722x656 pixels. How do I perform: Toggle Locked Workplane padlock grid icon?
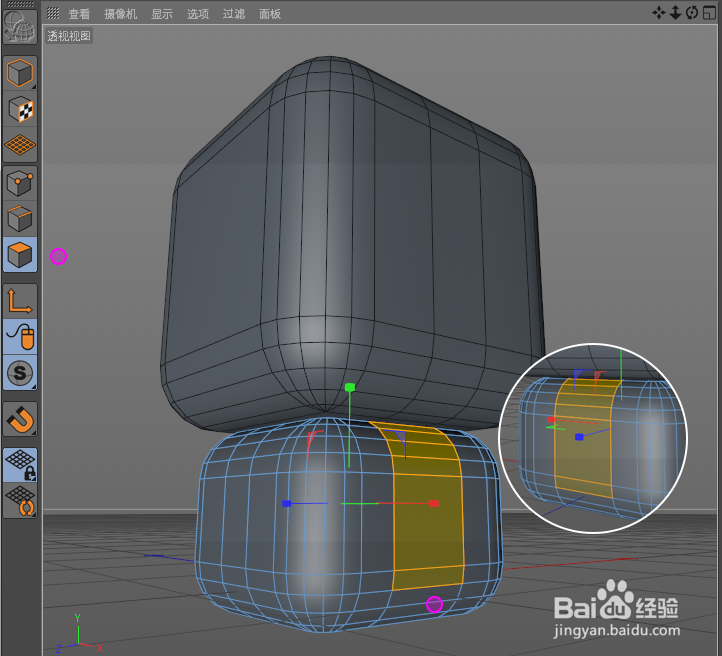point(20,465)
